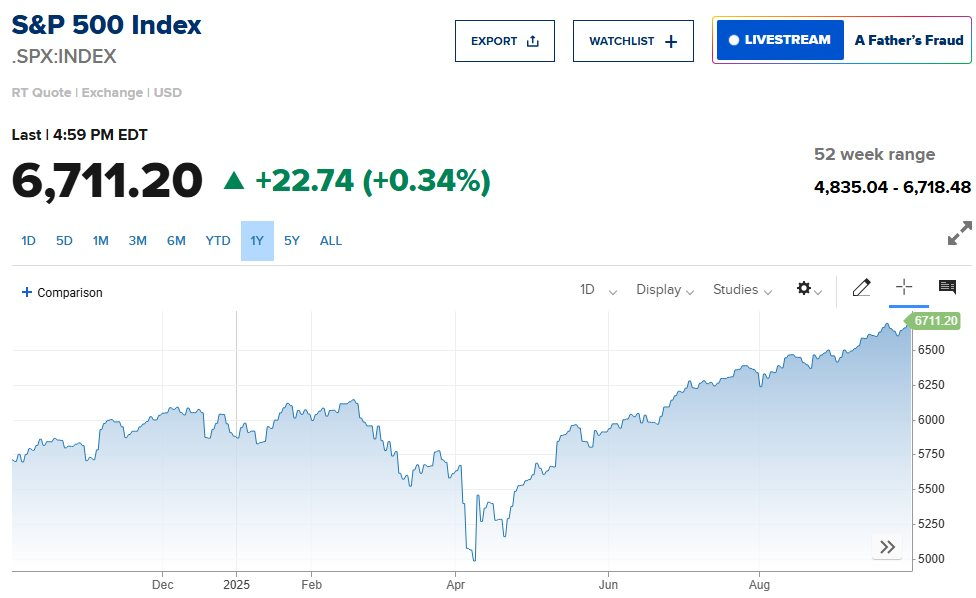The height and width of the screenshot is (598, 976).
Task: Click the green 6711.20 price tag
Action: tap(938, 320)
